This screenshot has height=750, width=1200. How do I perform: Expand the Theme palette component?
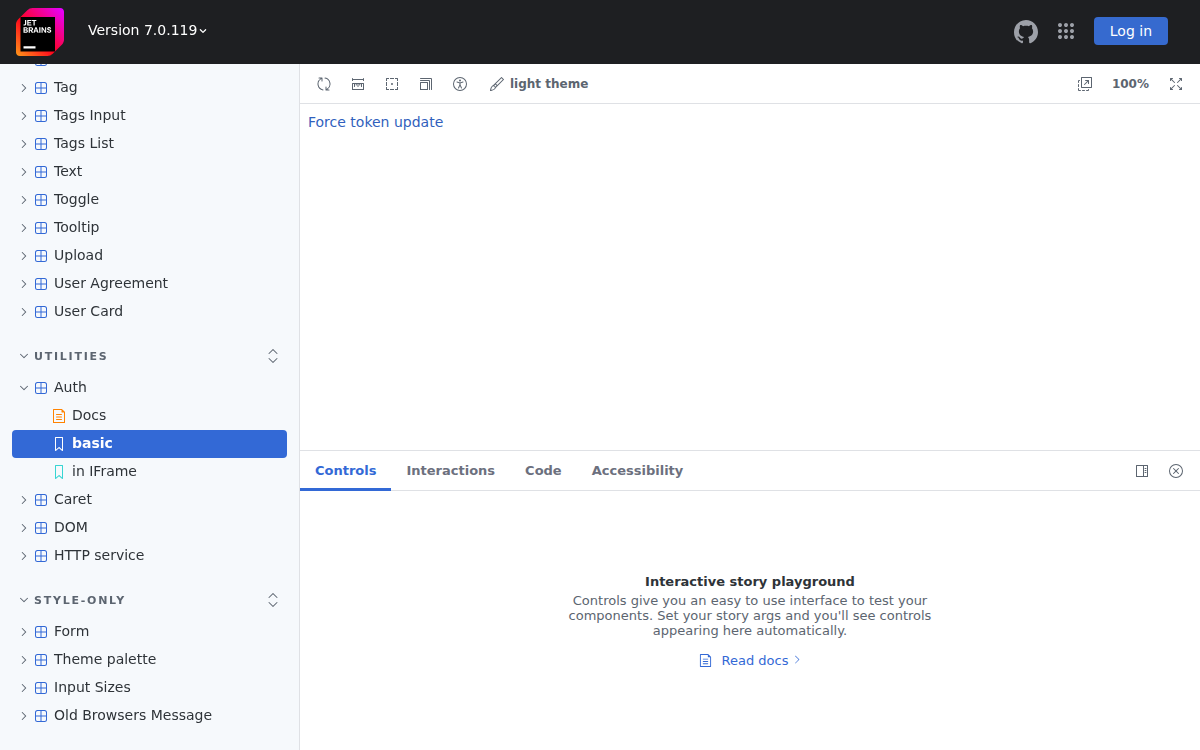[150, 659]
